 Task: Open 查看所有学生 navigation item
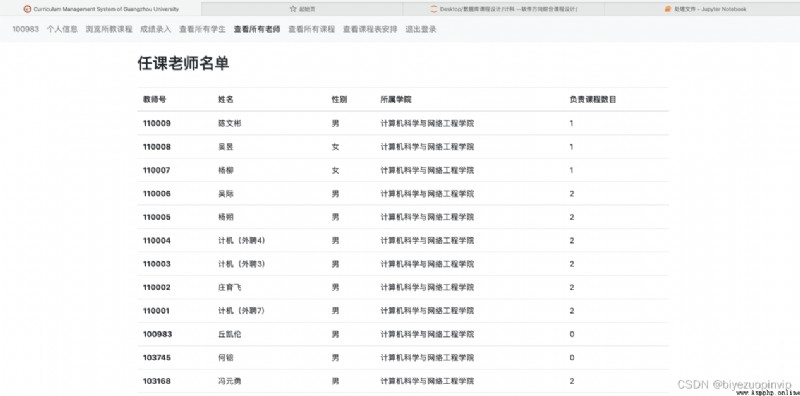(x=202, y=29)
